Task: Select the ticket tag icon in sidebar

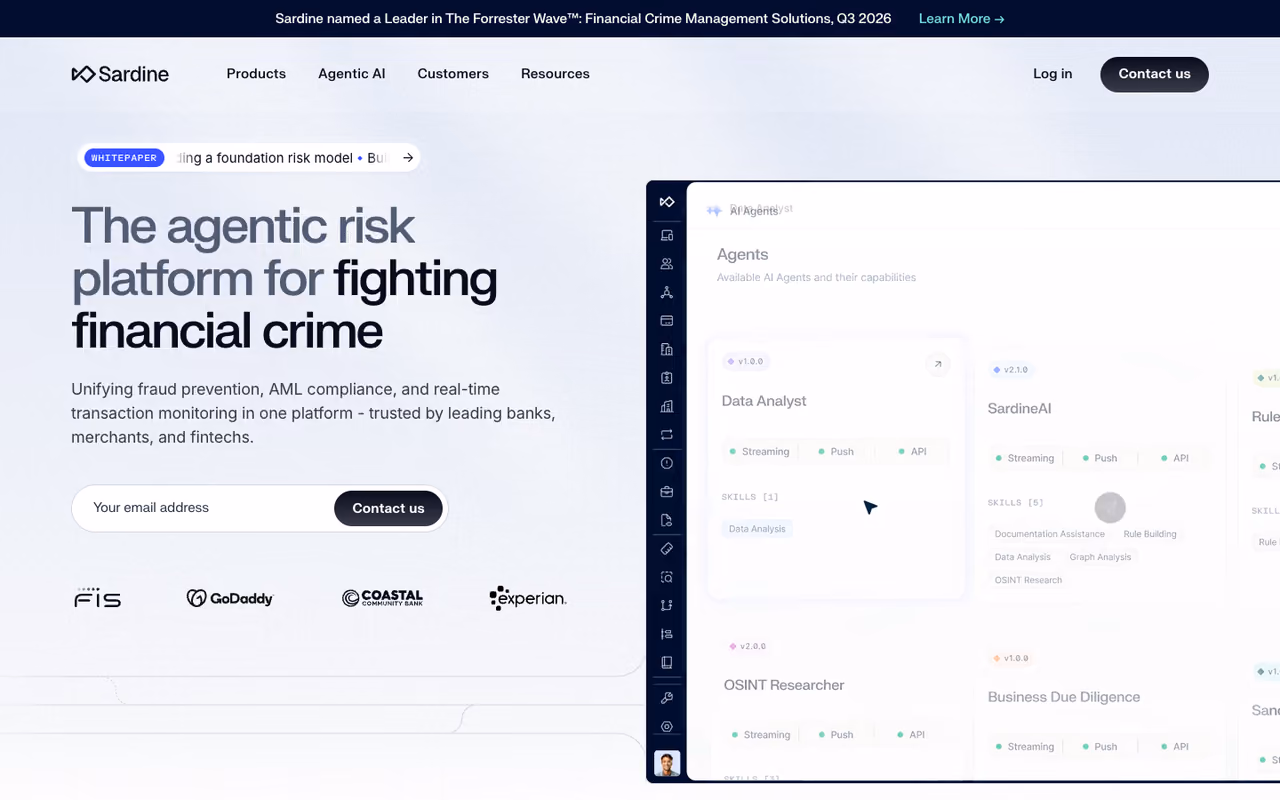Action: click(x=667, y=548)
